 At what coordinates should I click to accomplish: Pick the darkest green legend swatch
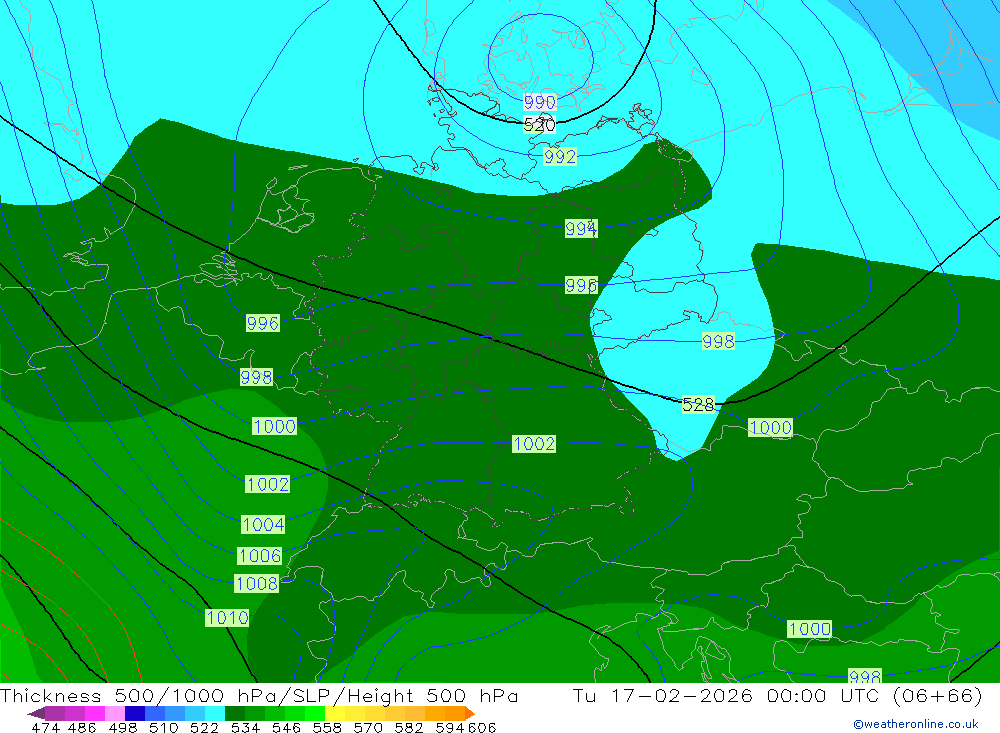click(x=235, y=713)
